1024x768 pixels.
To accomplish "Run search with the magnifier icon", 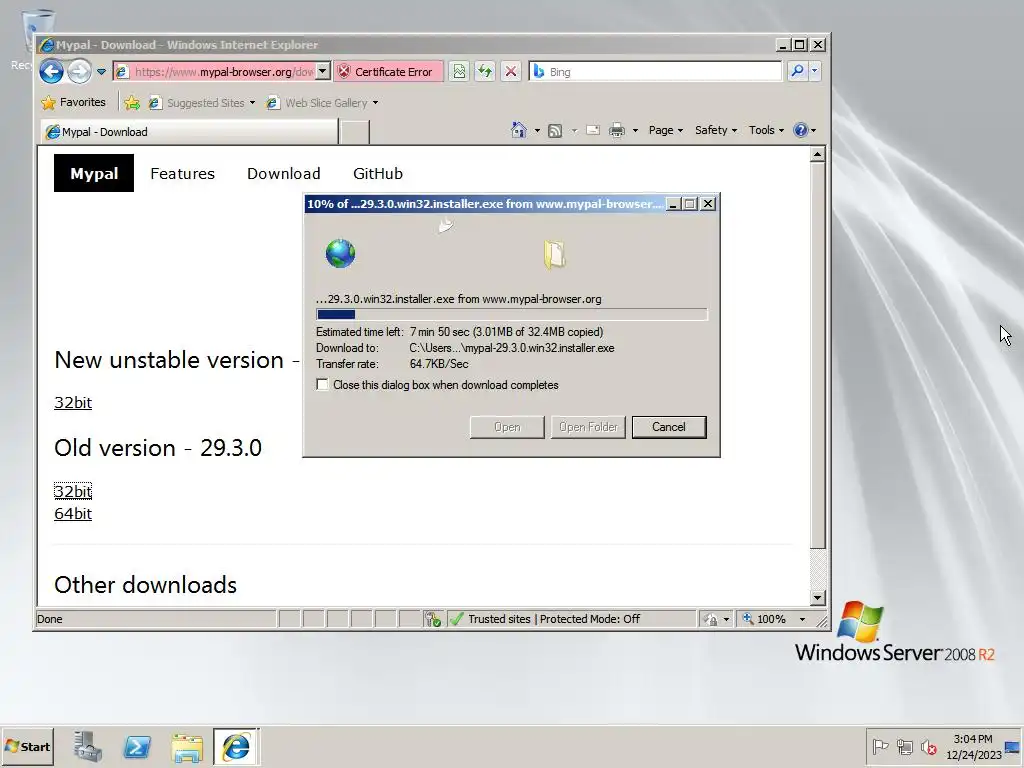I will (797, 71).
